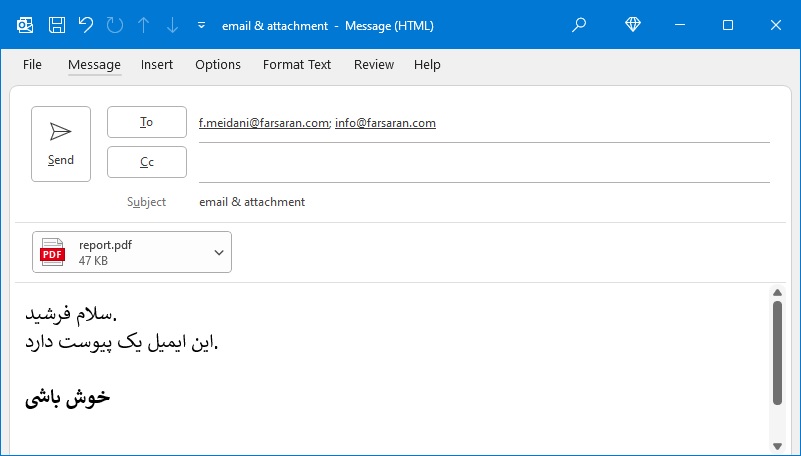Select the Review tab

[x=374, y=65]
